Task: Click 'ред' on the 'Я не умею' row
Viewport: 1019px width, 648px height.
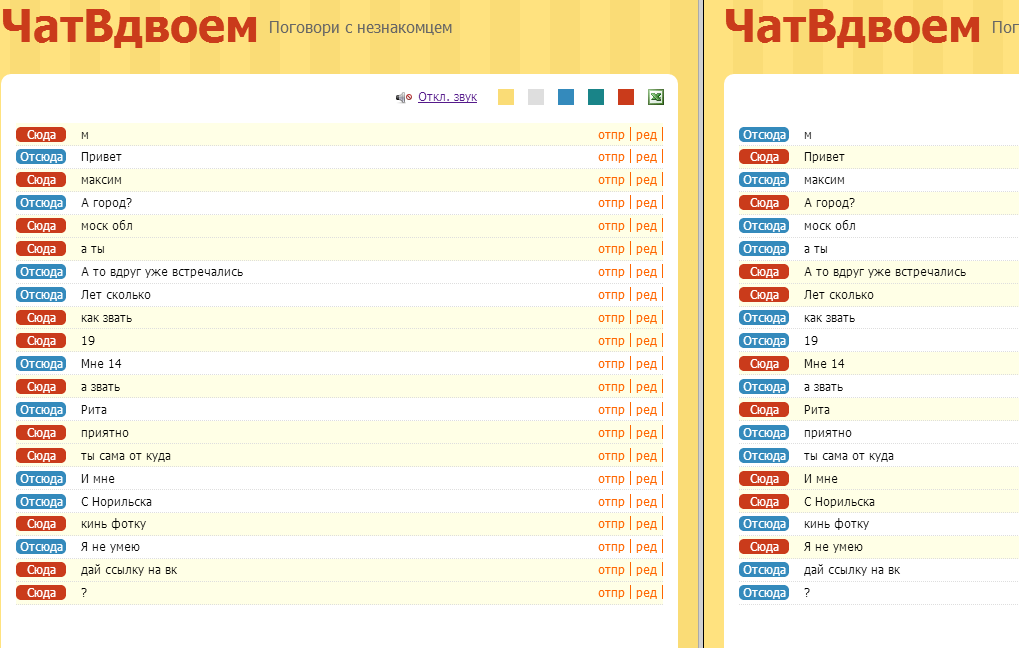Action: coord(646,547)
